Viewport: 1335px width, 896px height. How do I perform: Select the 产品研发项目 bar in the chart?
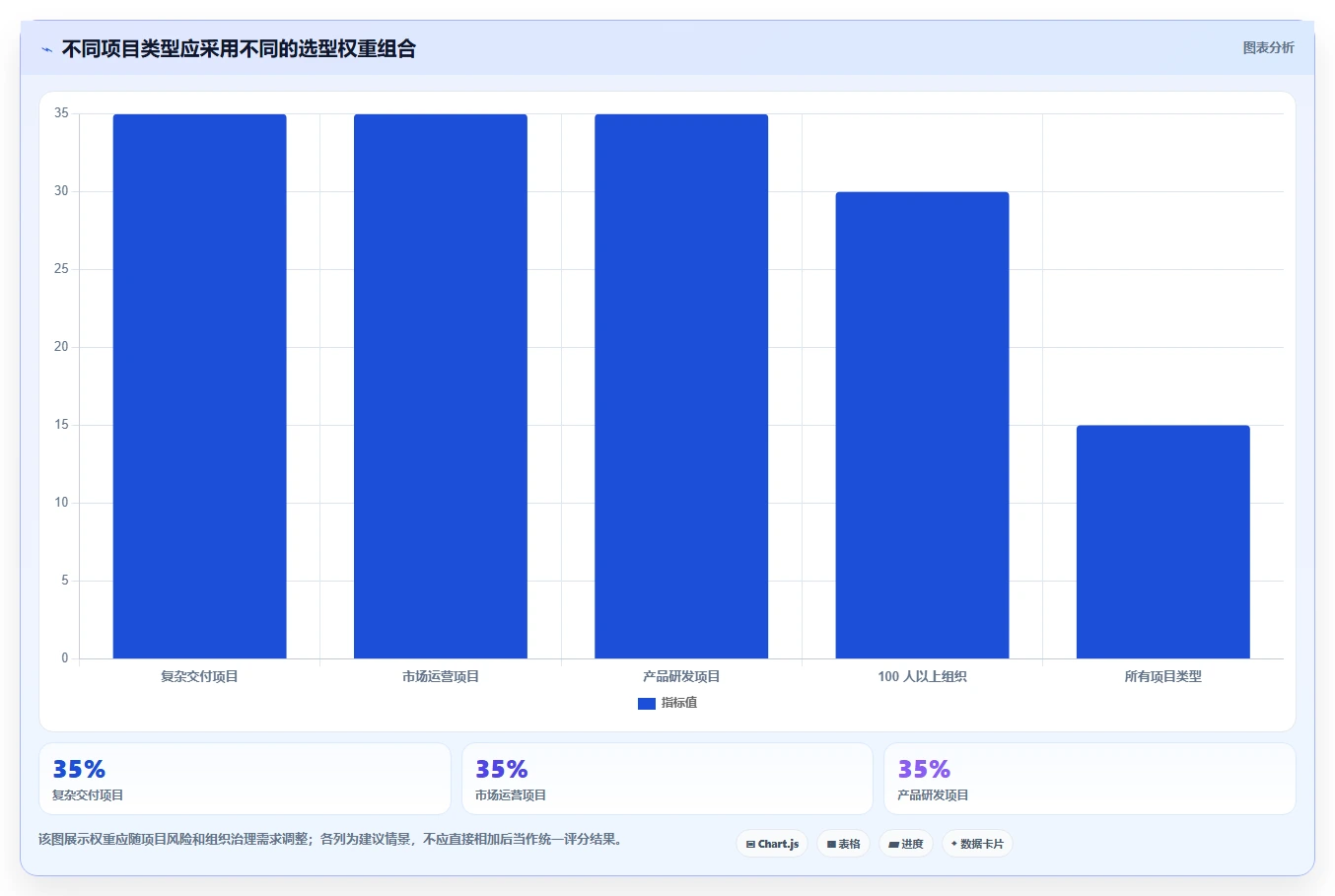[x=681, y=386]
